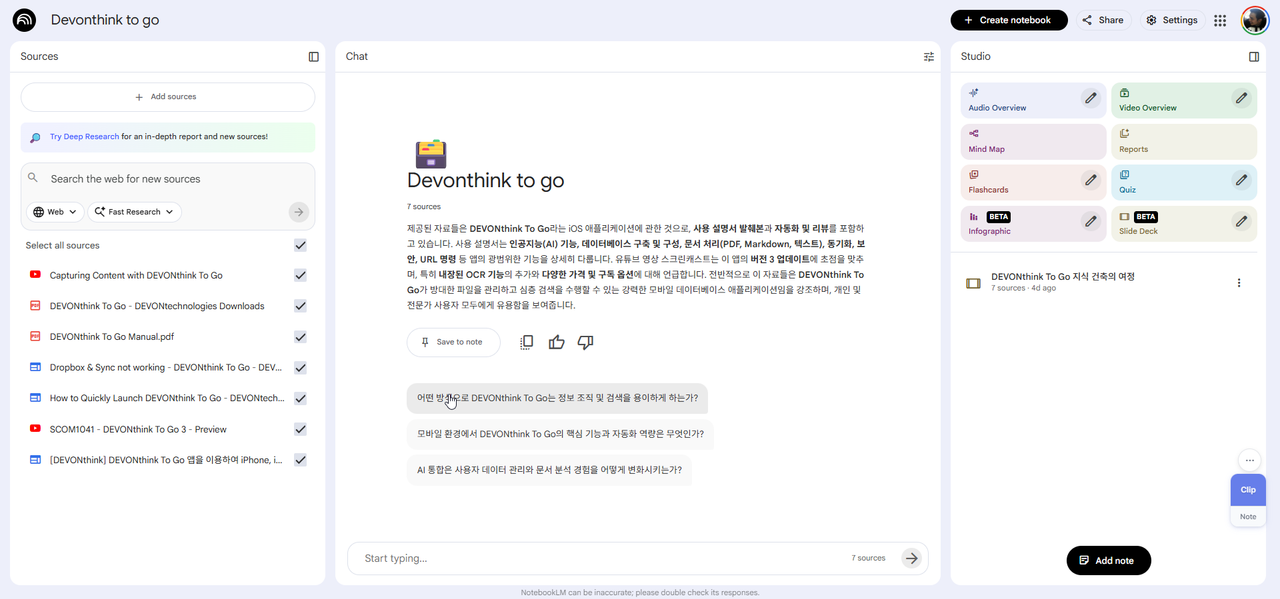Open Settings from the top bar
Screen dimensions: 1280x599
(1171, 19)
